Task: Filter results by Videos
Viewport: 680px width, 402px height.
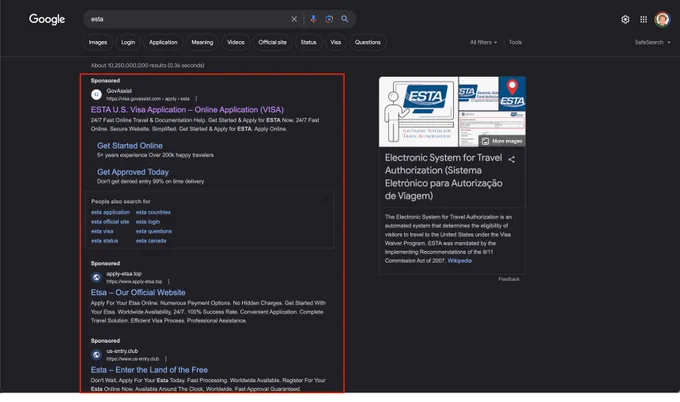Action: [x=235, y=42]
